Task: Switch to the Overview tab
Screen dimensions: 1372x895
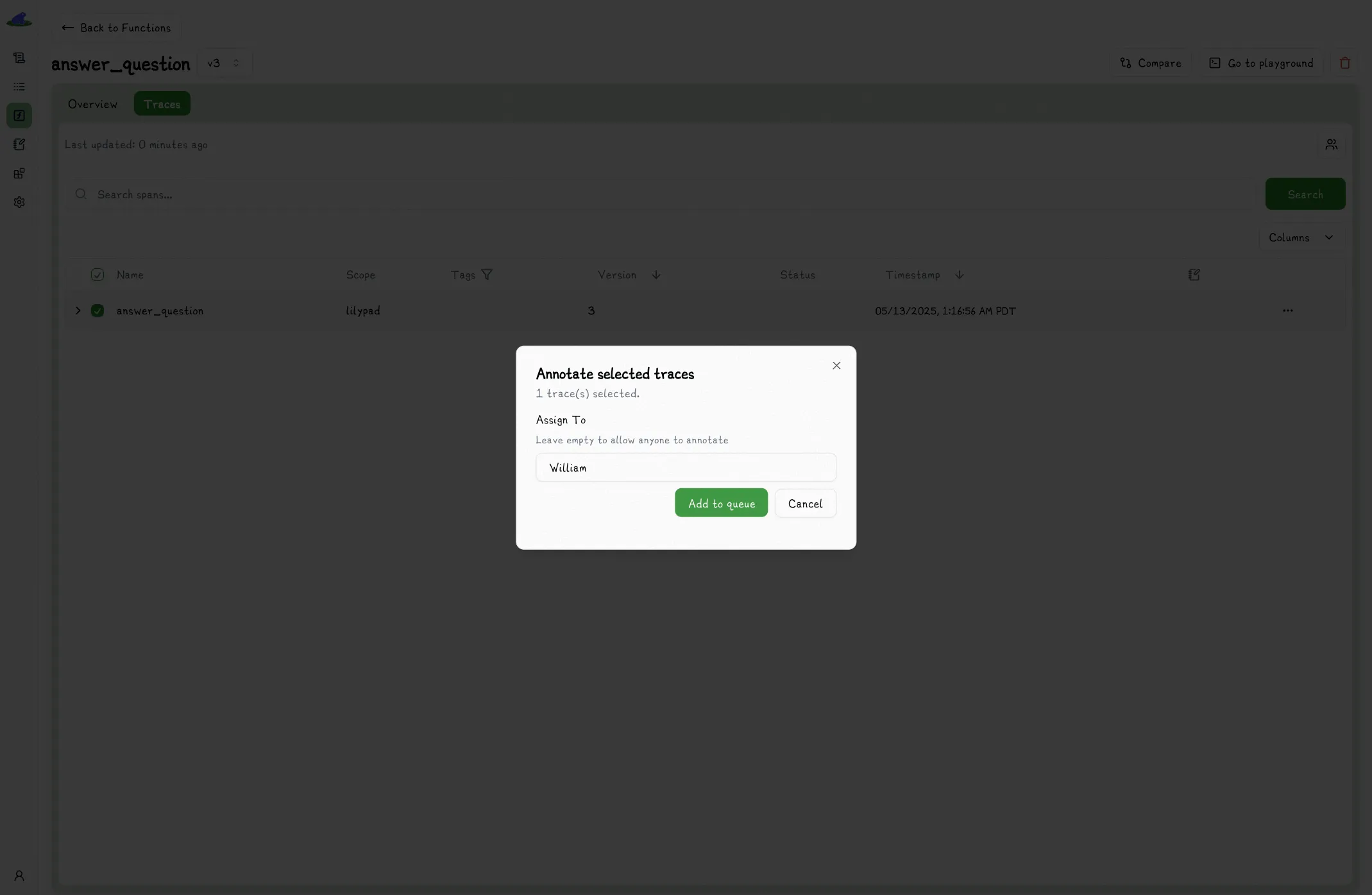Action: click(x=92, y=103)
